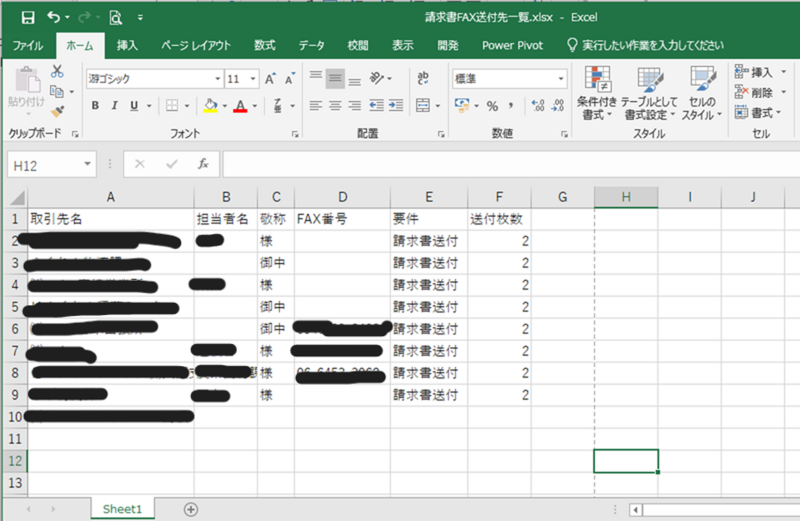
Task: Apply comma style
Action: tap(511, 106)
